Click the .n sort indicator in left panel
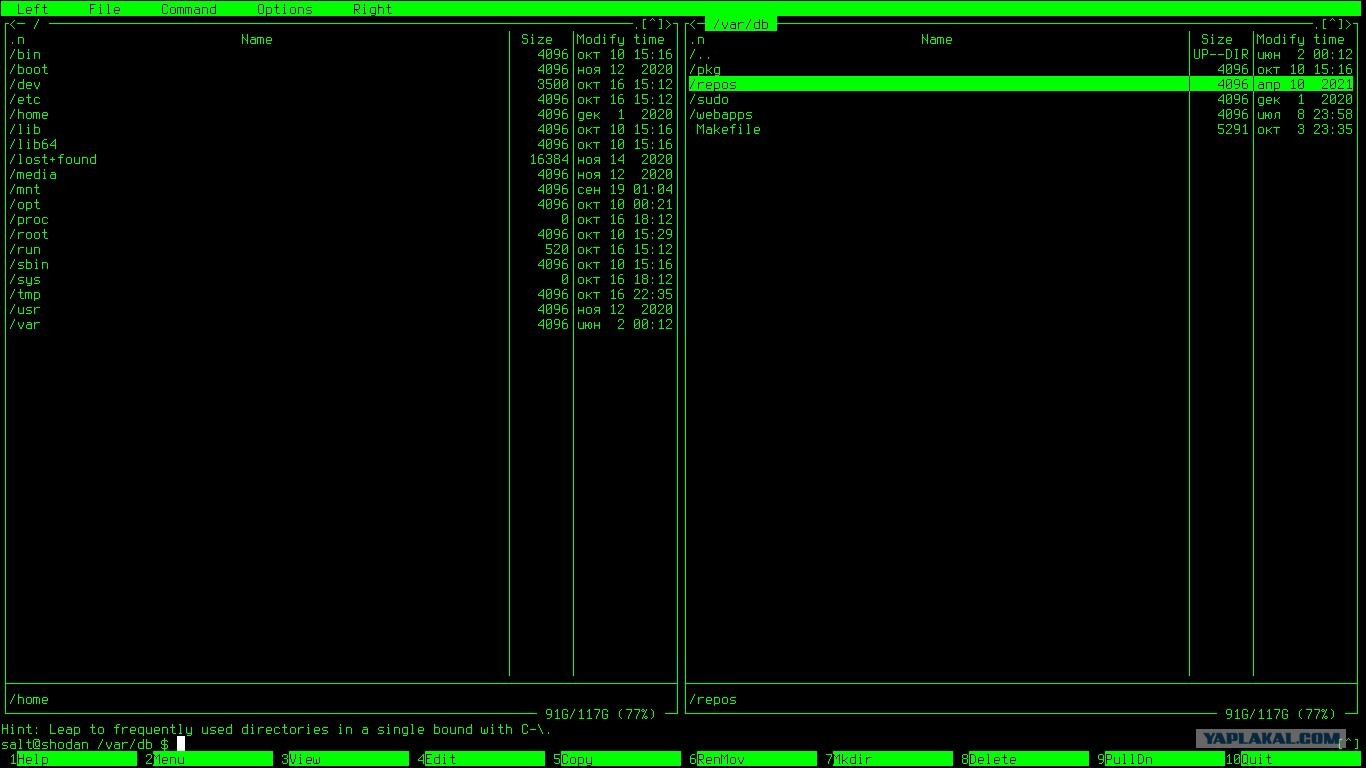1366x768 pixels. 16,39
